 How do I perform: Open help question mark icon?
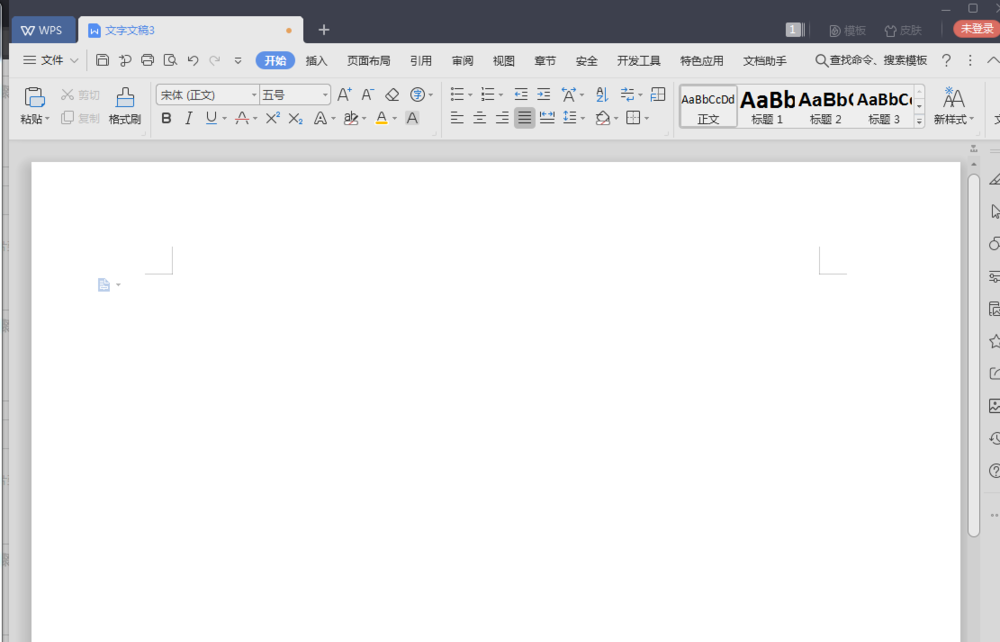[946, 61]
